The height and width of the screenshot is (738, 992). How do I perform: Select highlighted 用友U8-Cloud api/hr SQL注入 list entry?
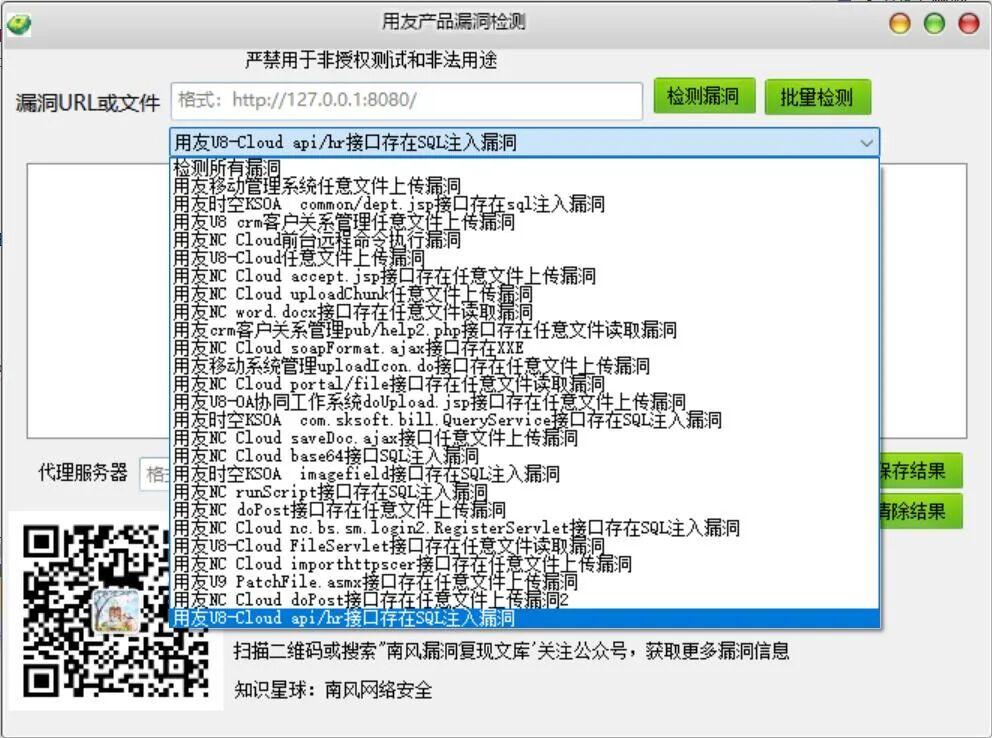point(524,618)
